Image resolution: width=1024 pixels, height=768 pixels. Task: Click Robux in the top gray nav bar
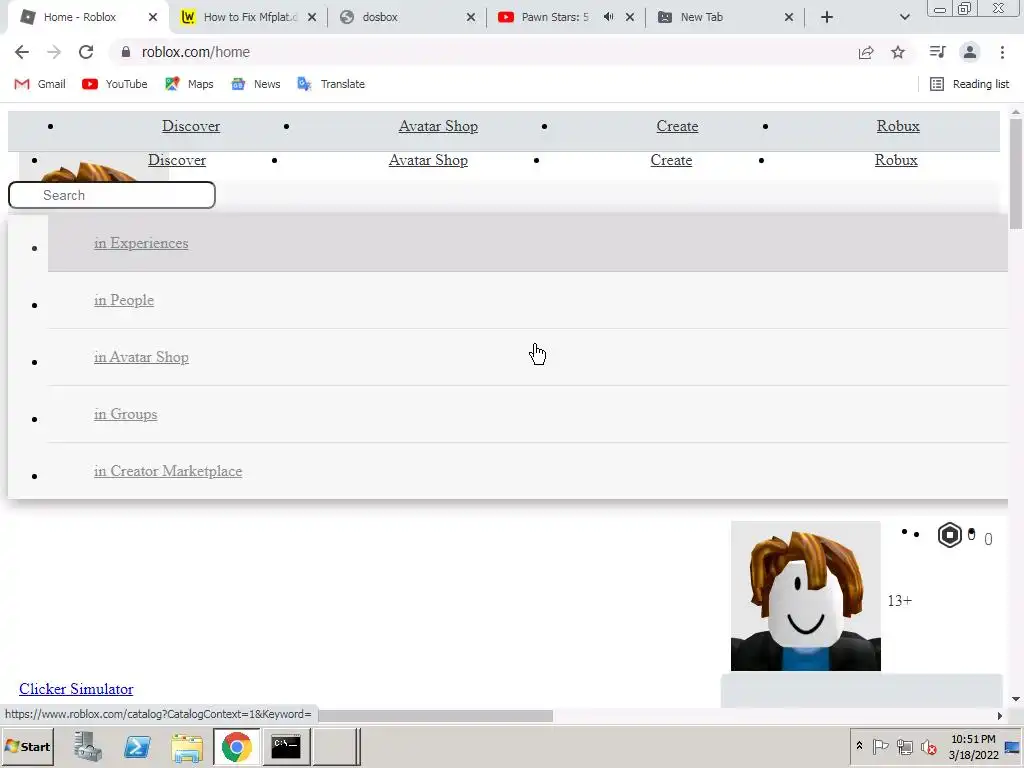(898, 126)
